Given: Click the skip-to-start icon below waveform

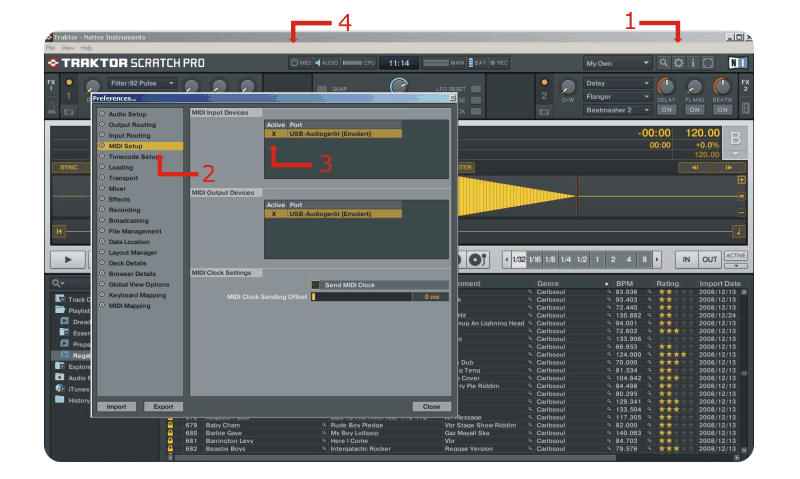Looking at the screenshot, I should 60,232.
